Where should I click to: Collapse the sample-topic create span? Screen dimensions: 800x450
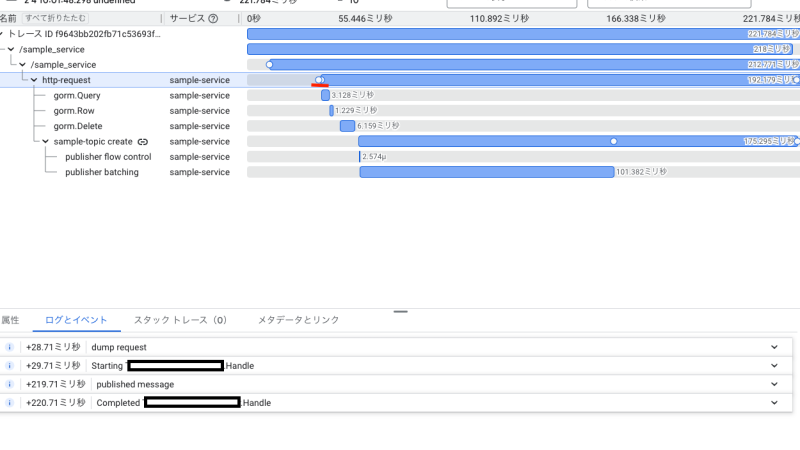tap(45, 141)
